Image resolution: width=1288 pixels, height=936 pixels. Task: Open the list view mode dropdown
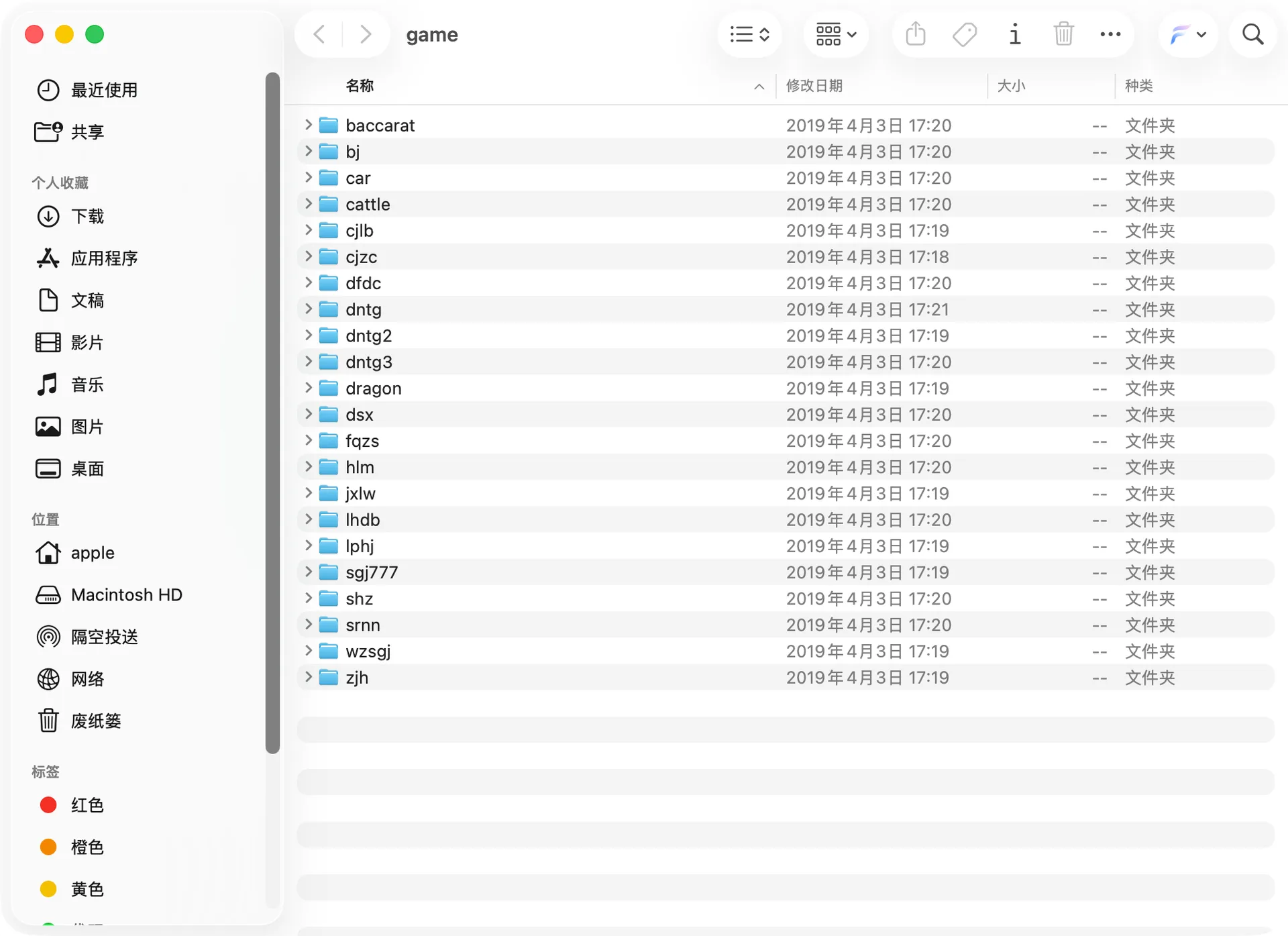749,34
